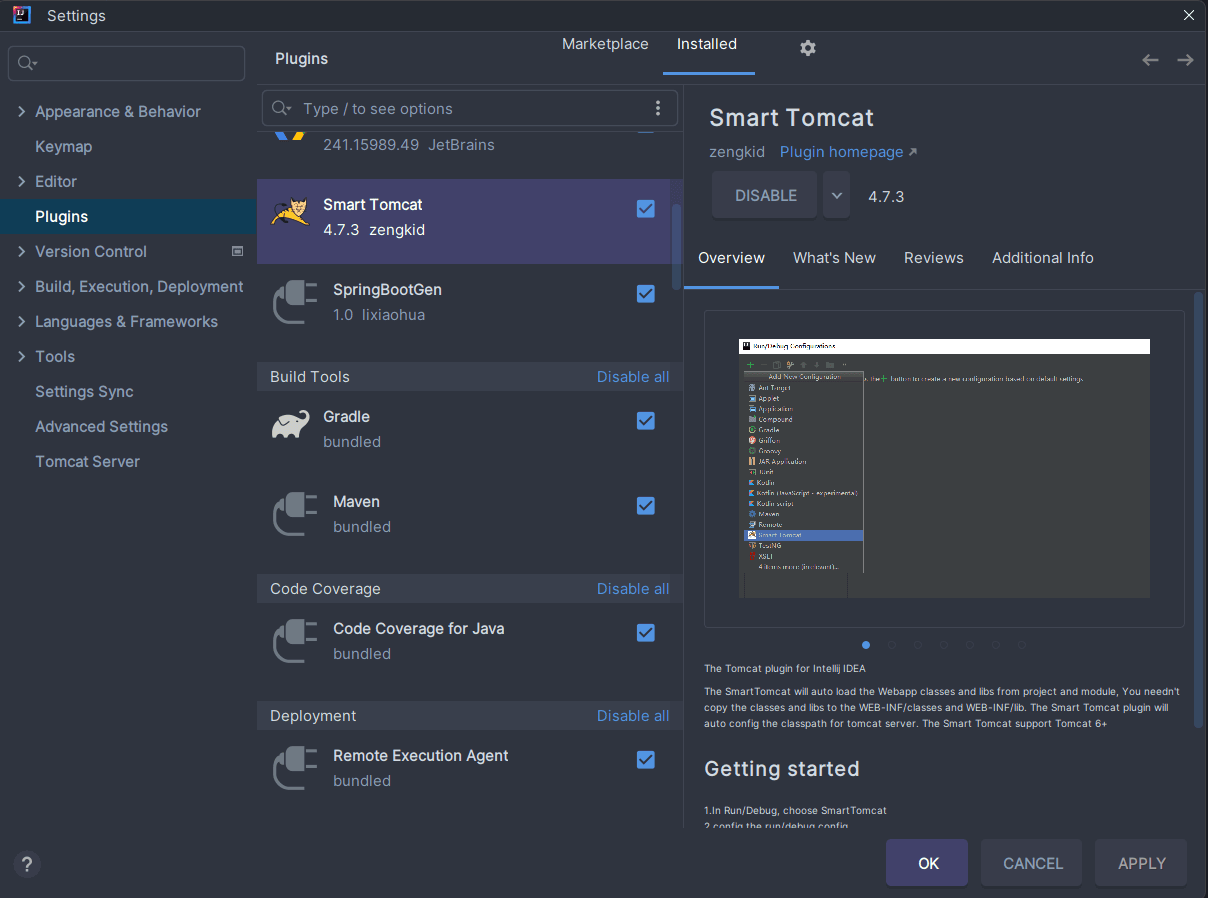The image size is (1208, 898).
Task: Click the Code Coverage for Java plug icon
Action: click(x=295, y=641)
